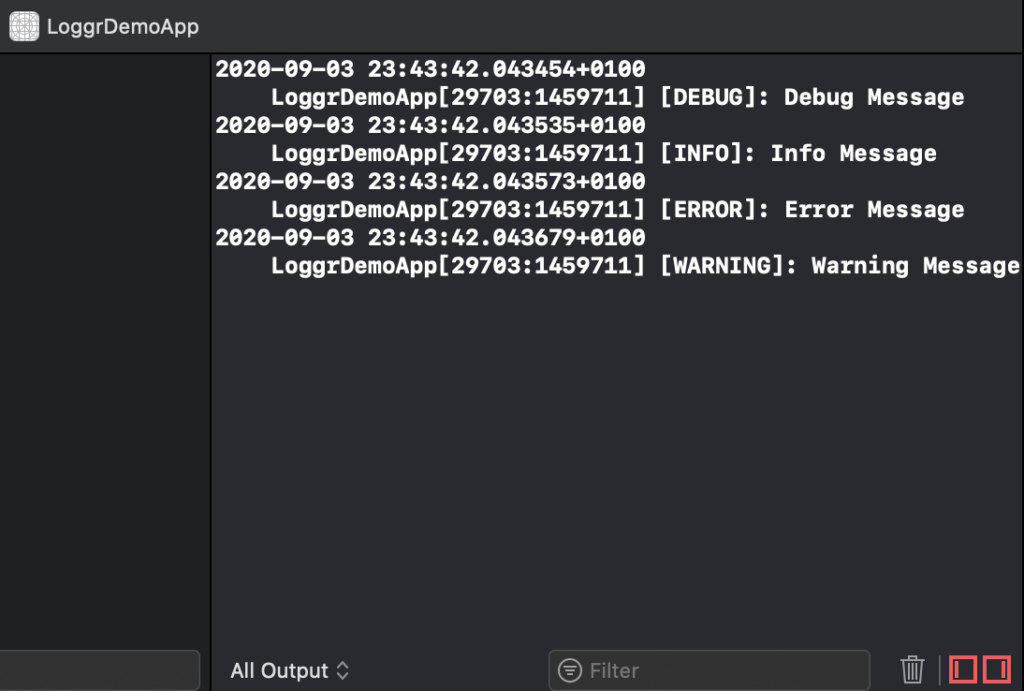The width and height of the screenshot is (1024, 691).
Task: Click the variables view filter field at bottom left
Action: (x=99, y=670)
